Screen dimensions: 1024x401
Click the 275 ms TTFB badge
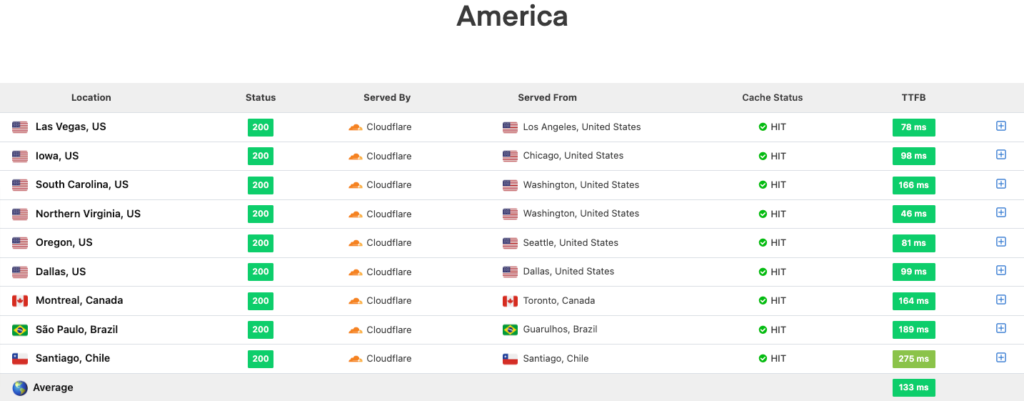[914, 359]
